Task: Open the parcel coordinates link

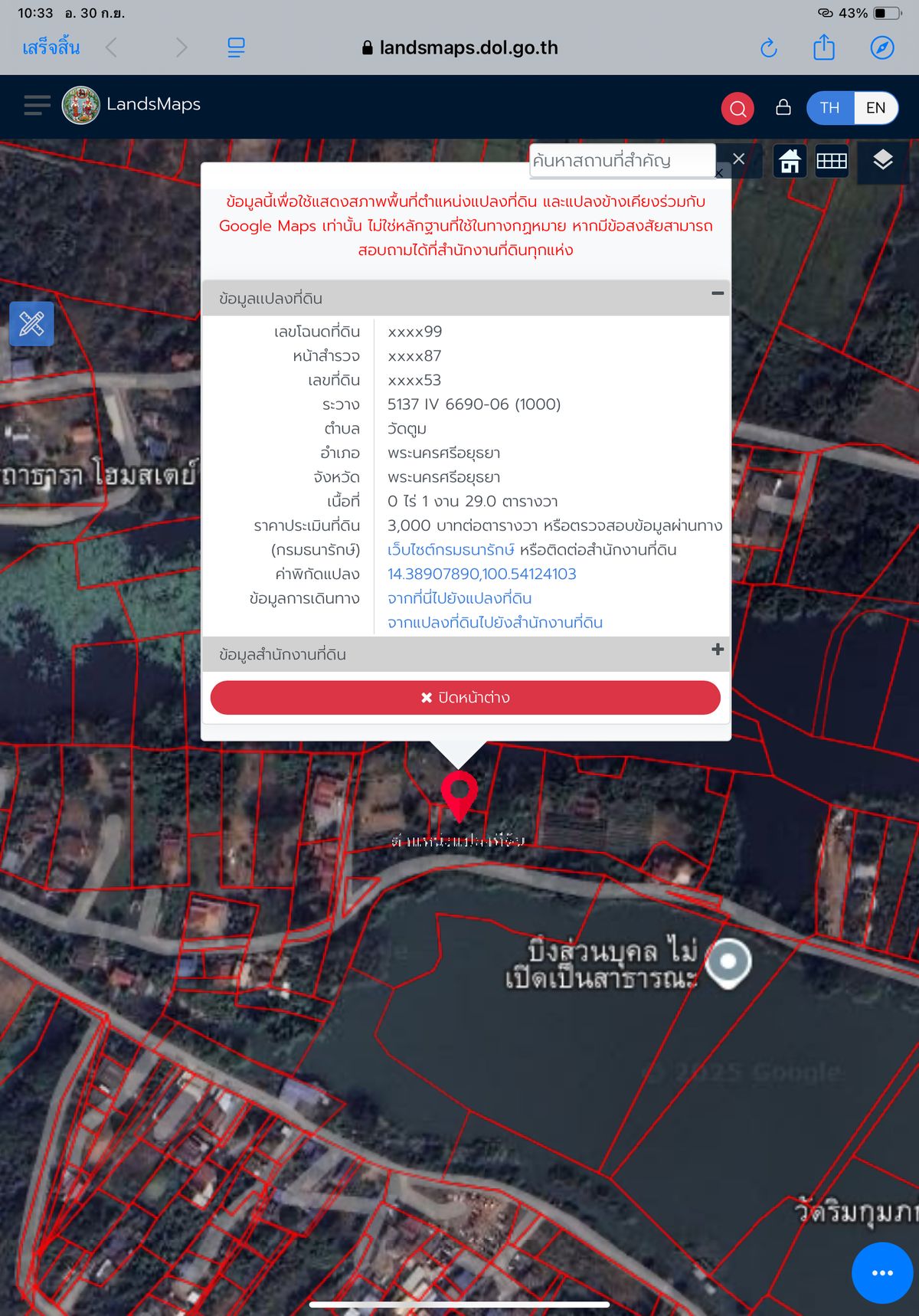Action: 481,574
